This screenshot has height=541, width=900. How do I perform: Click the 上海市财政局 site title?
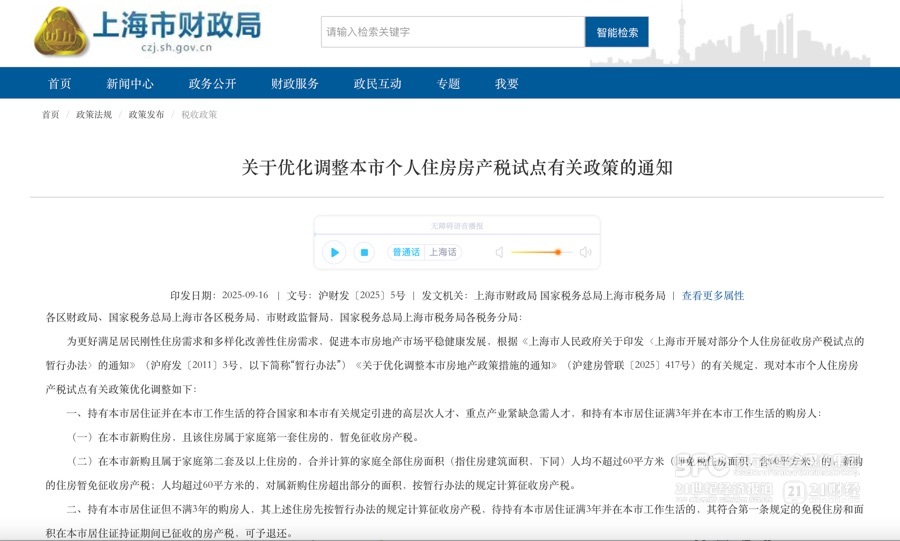point(177,25)
